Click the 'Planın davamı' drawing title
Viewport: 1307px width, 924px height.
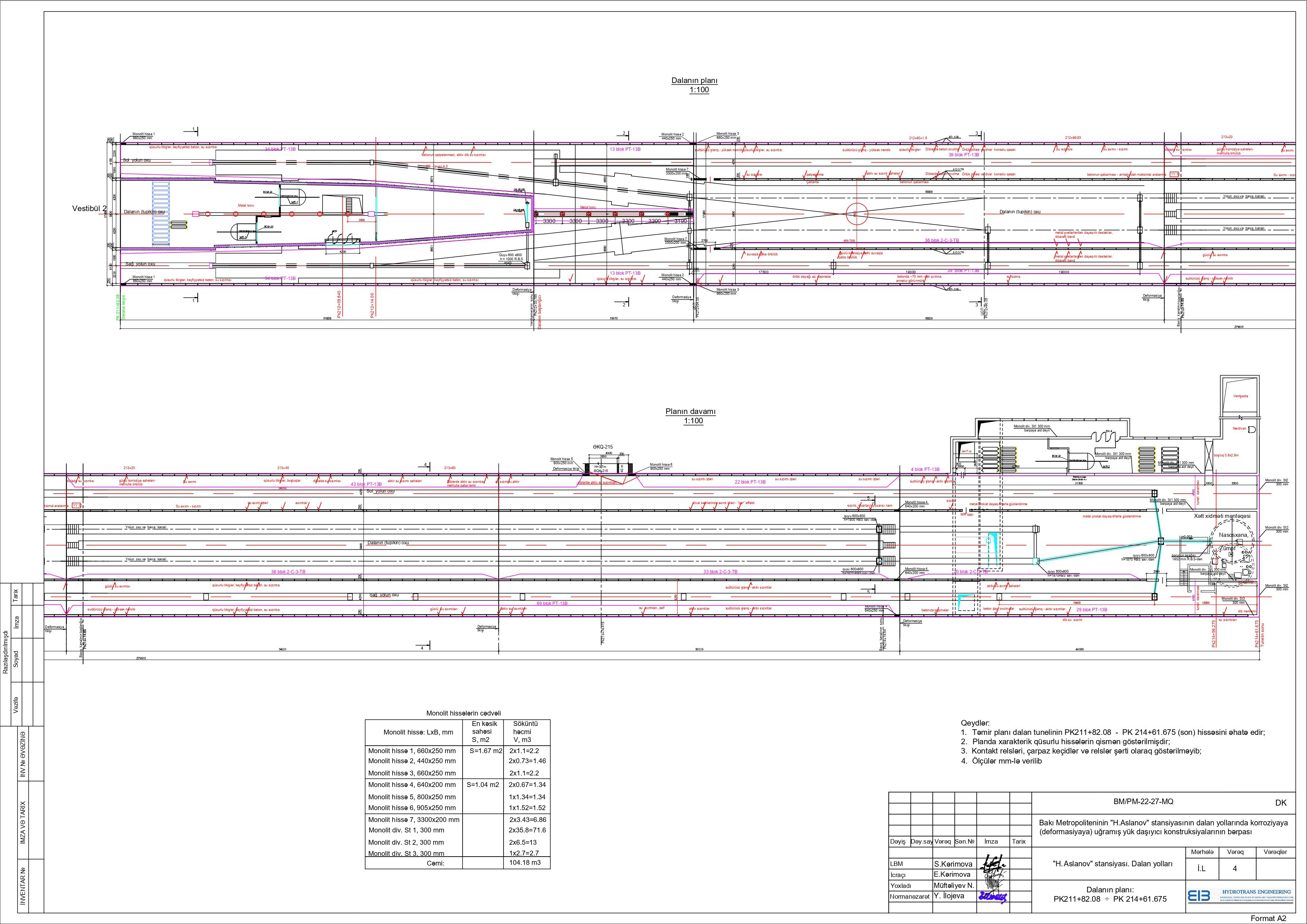[x=691, y=412]
